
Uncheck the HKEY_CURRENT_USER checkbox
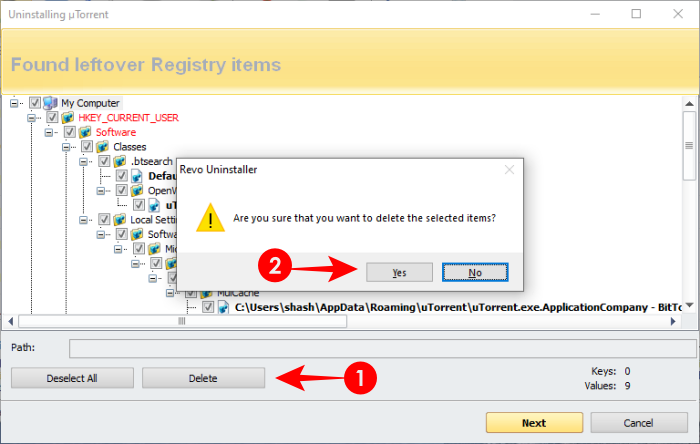(x=52, y=118)
